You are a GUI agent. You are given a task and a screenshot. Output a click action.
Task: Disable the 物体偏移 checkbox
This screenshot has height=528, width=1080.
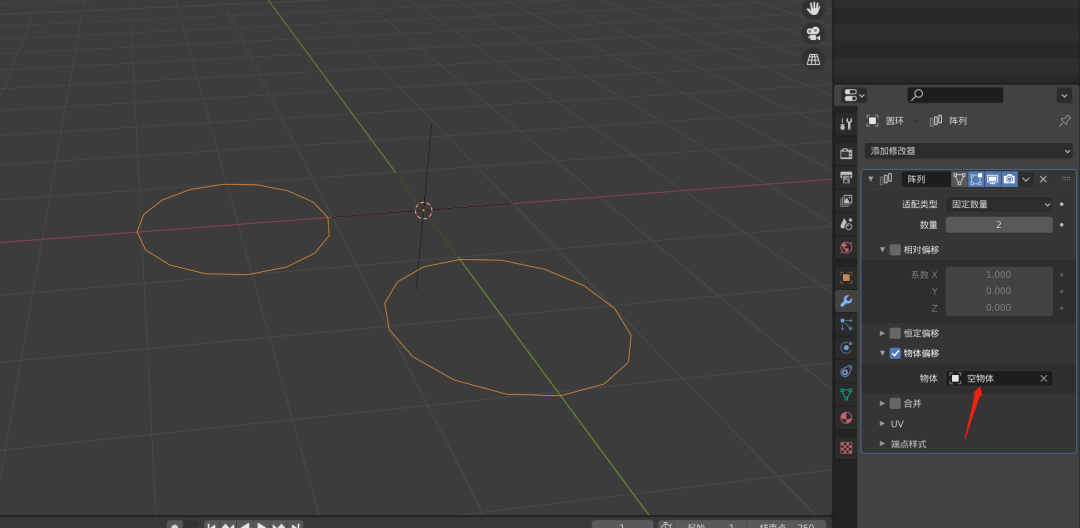(895, 353)
